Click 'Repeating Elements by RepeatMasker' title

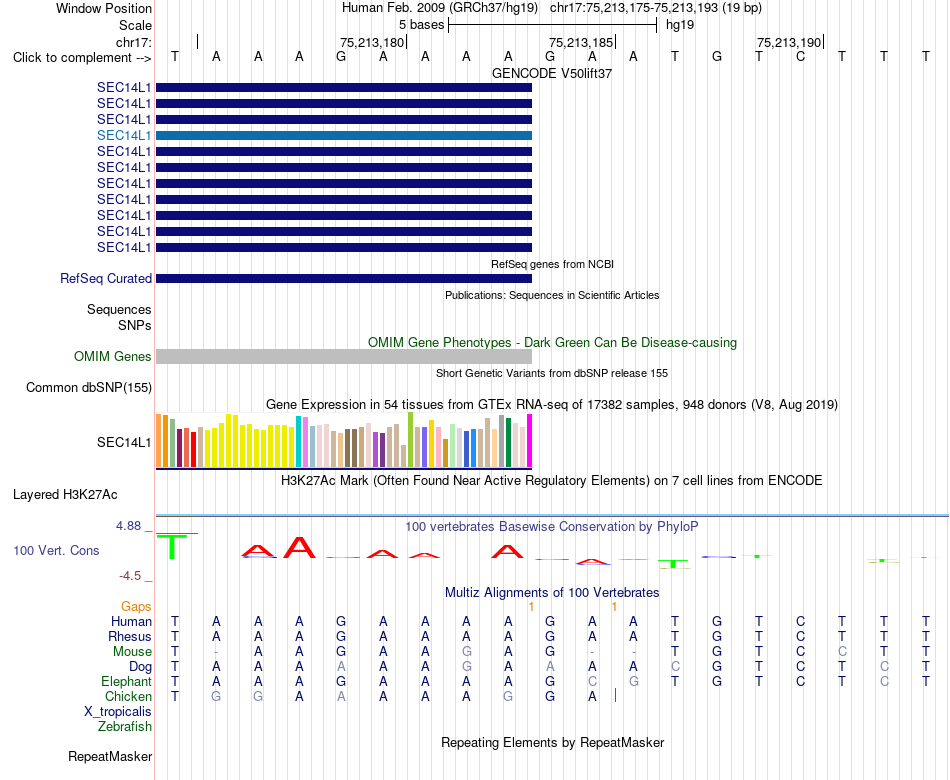(553, 742)
